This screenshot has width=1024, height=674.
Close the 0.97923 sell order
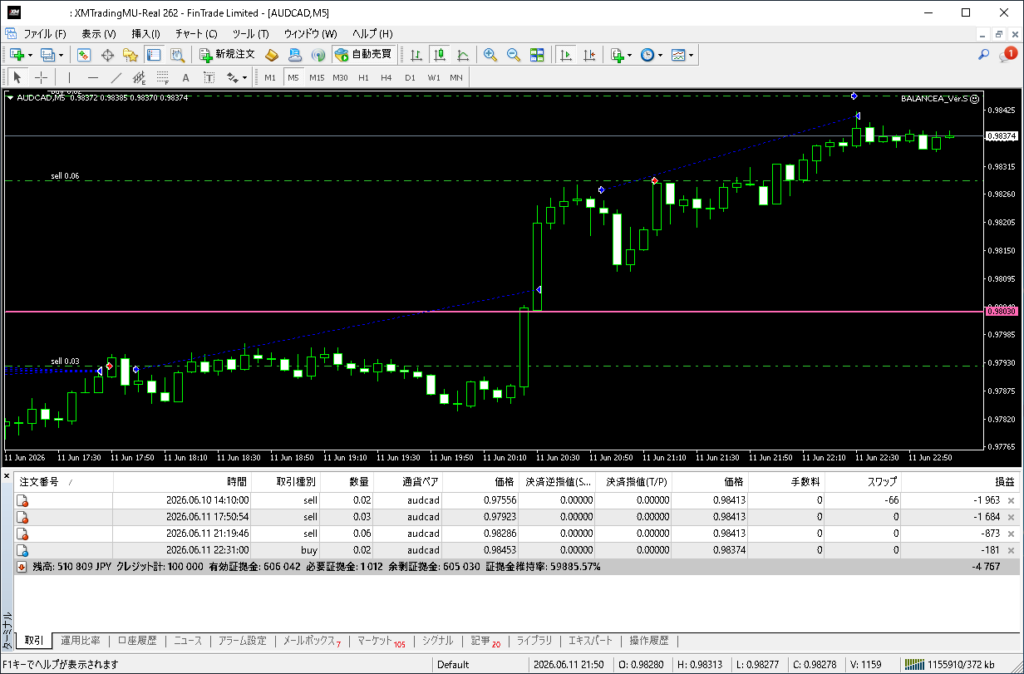point(1011,517)
